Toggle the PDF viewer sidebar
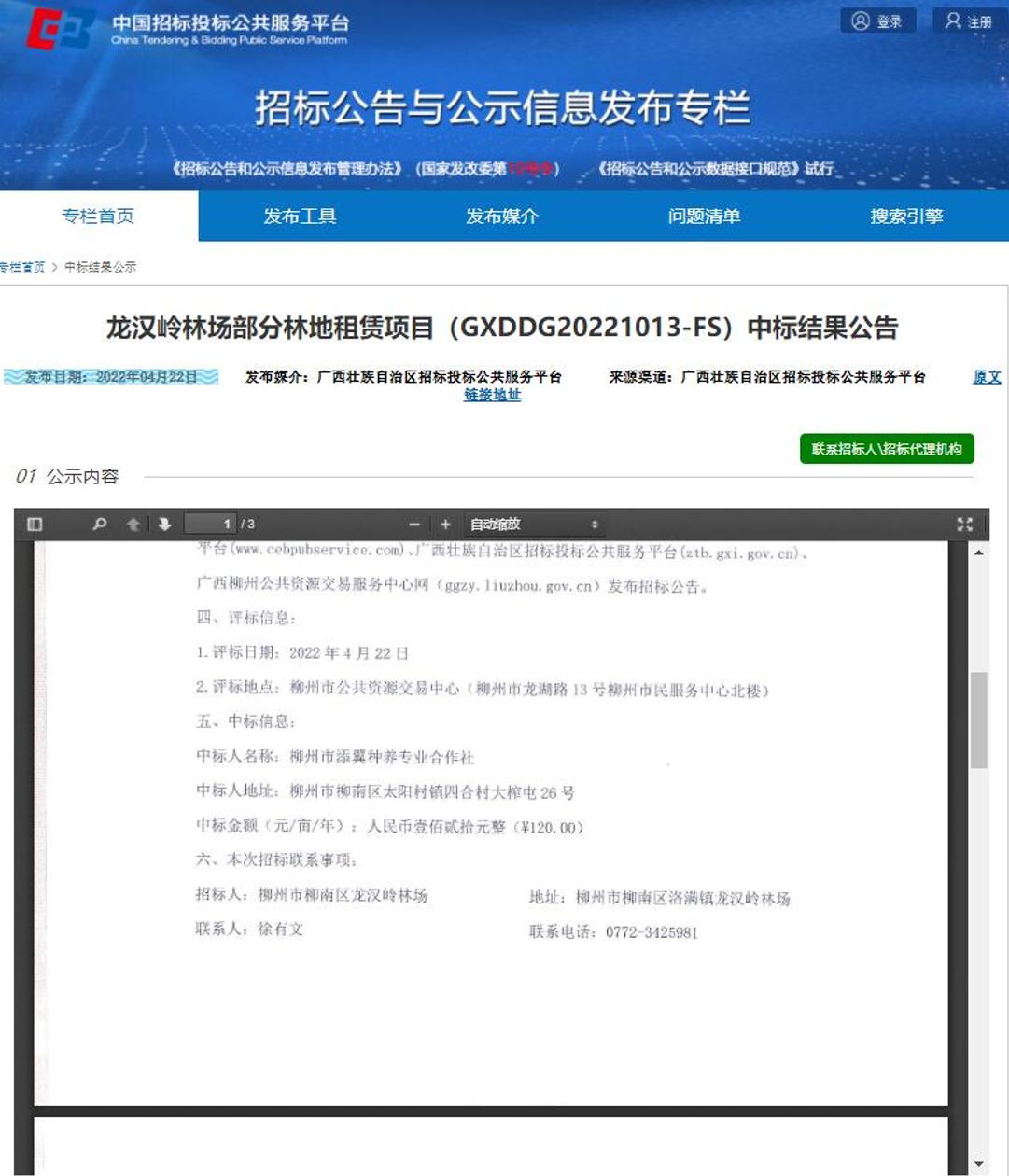Viewport: 1009px width, 1176px height. coord(35,525)
